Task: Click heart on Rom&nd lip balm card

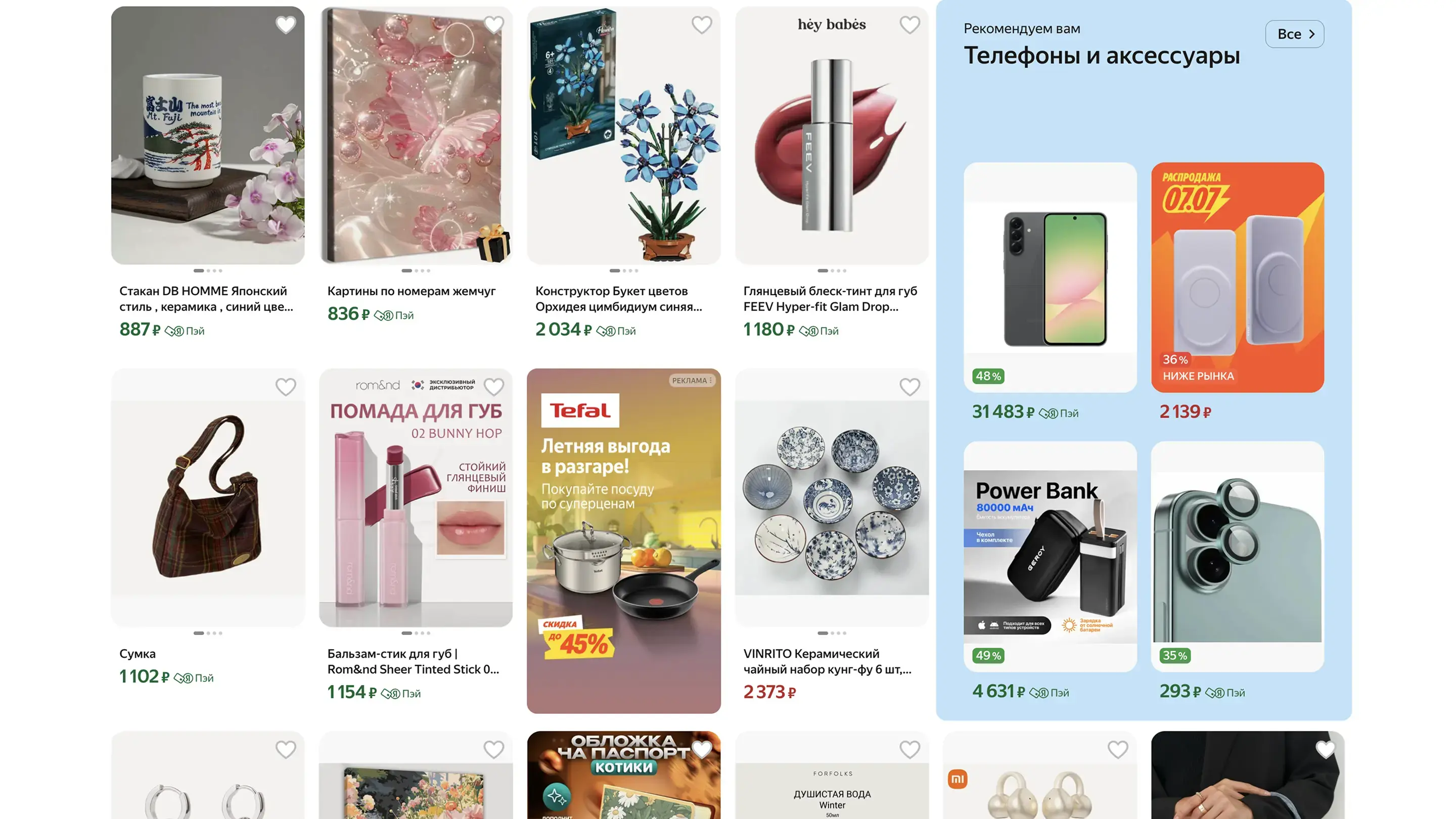Action: [493, 387]
